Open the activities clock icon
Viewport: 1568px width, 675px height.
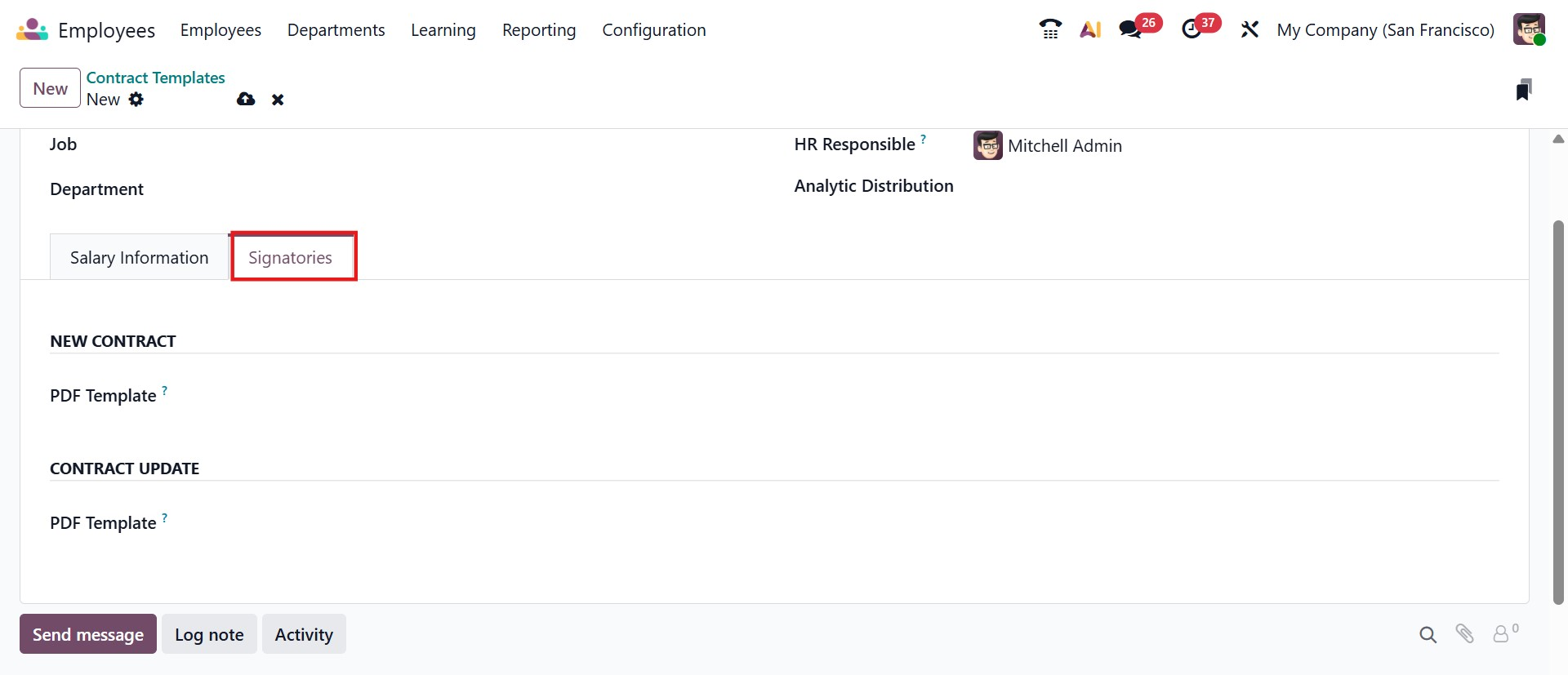click(1192, 30)
